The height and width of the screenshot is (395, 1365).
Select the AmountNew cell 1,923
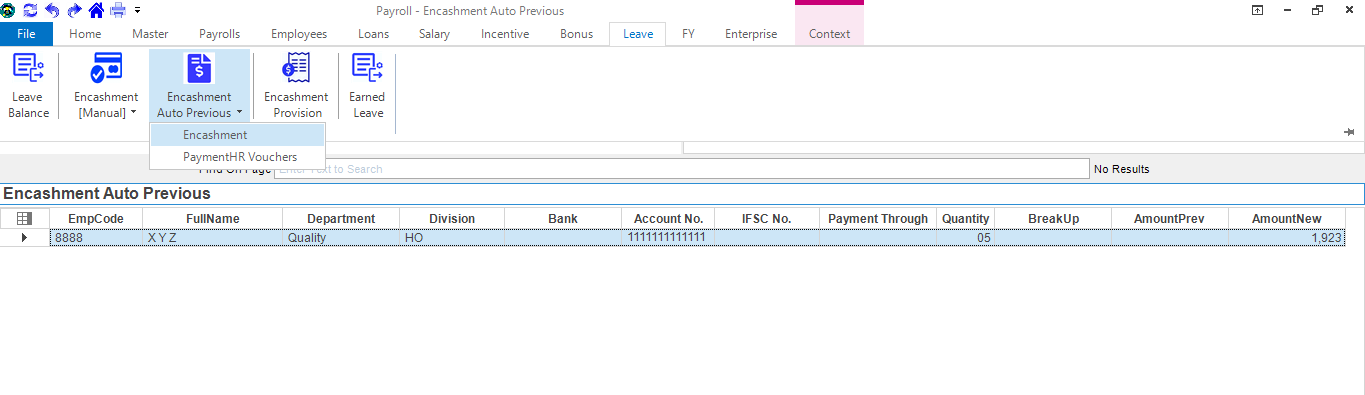coord(1287,238)
